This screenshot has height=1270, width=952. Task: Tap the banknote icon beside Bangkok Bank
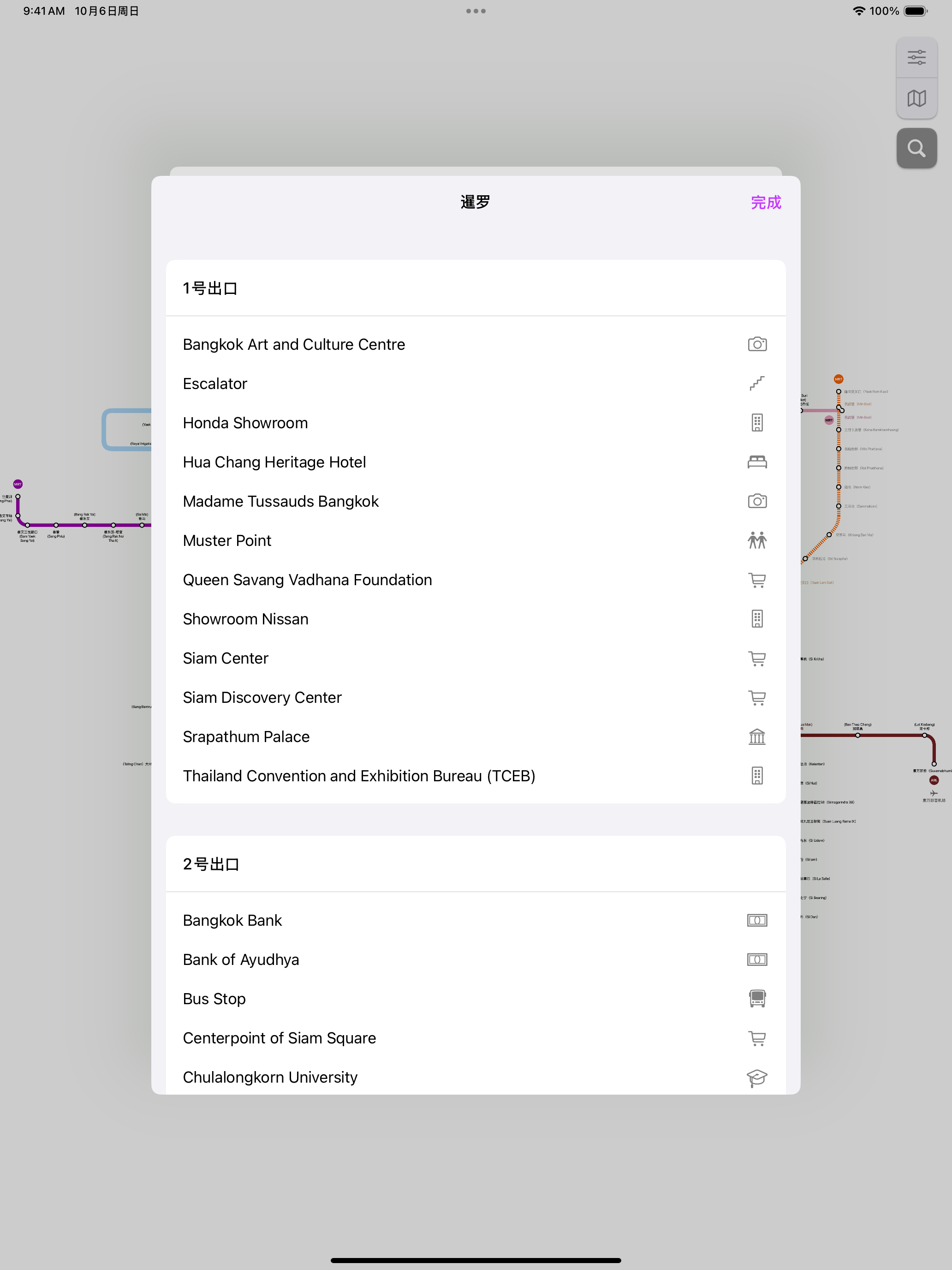757,920
